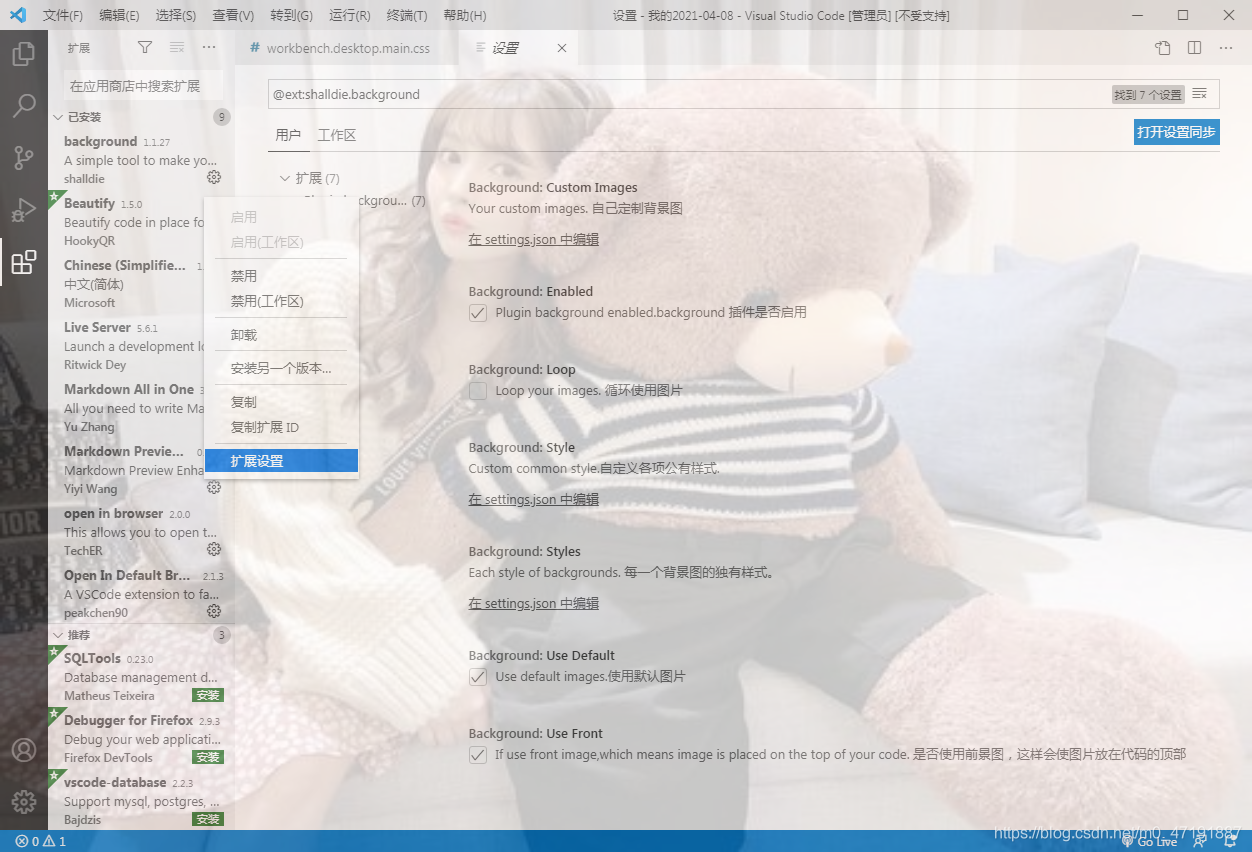Close the 设置 editor tab
The image size is (1252, 852).
pos(562,48)
